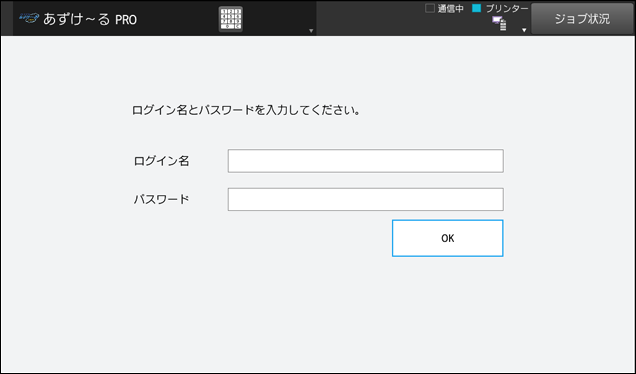Expand the dropdown arrow beside keypad
636x374 pixels.
pyautogui.click(x=311, y=30)
